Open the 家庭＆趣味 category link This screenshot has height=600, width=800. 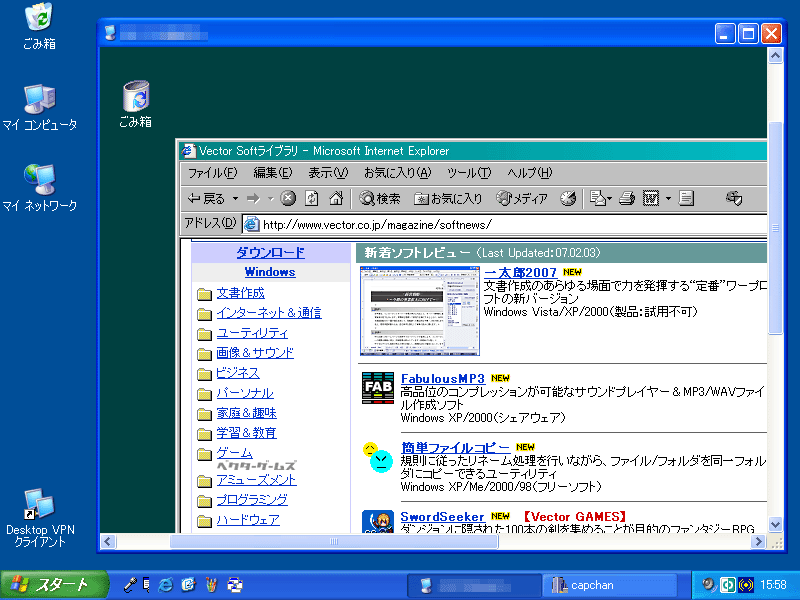pos(246,413)
